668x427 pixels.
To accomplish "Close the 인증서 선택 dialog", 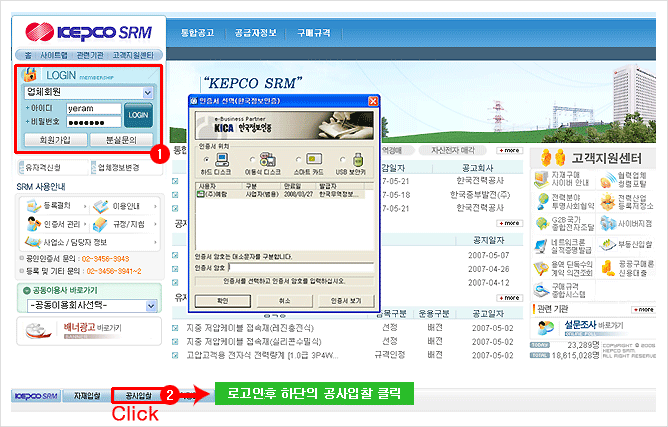I will [373, 101].
